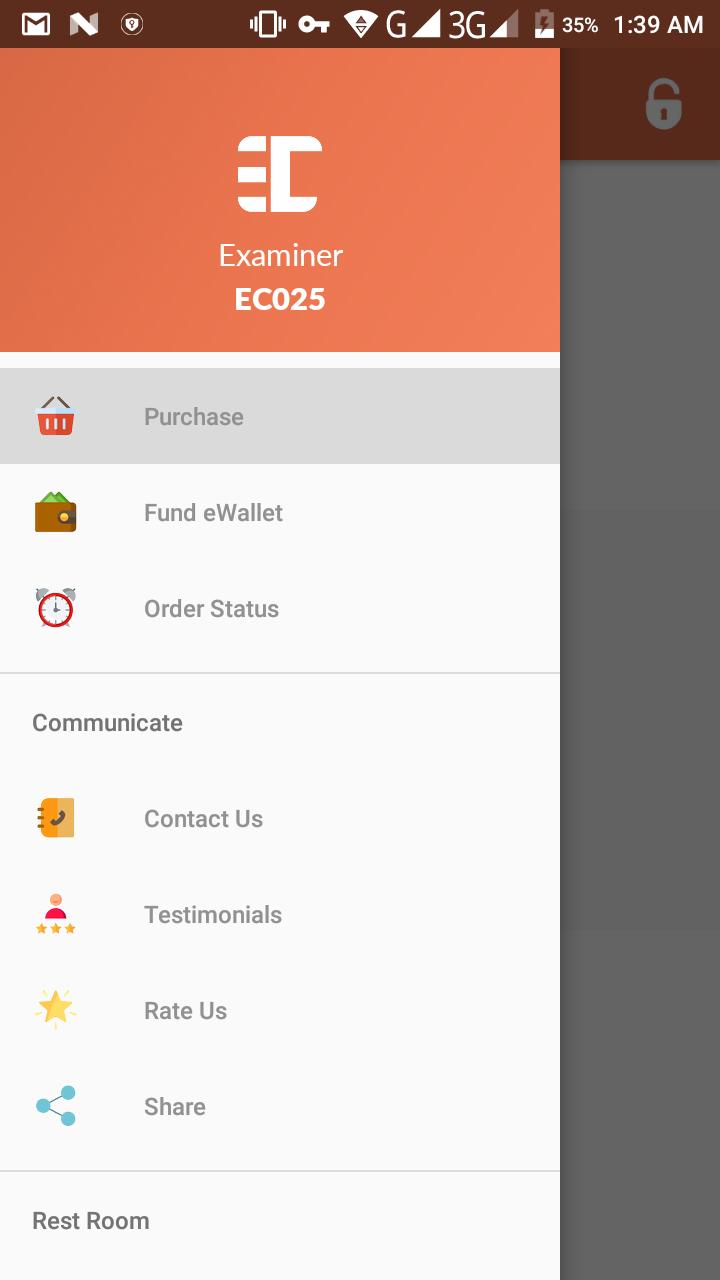Image resolution: width=720 pixels, height=1280 pixels.
Task: View the Testimonials page
Action: pyautogui.click(x=280, y=914)
